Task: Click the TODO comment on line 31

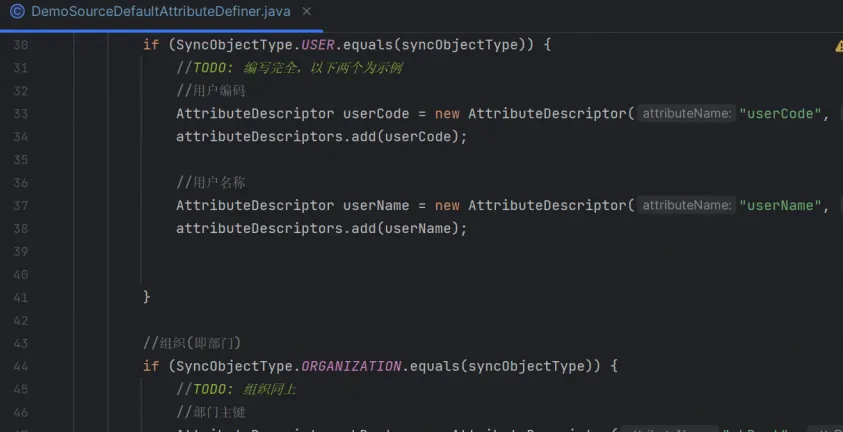Action: click(289, 68)
